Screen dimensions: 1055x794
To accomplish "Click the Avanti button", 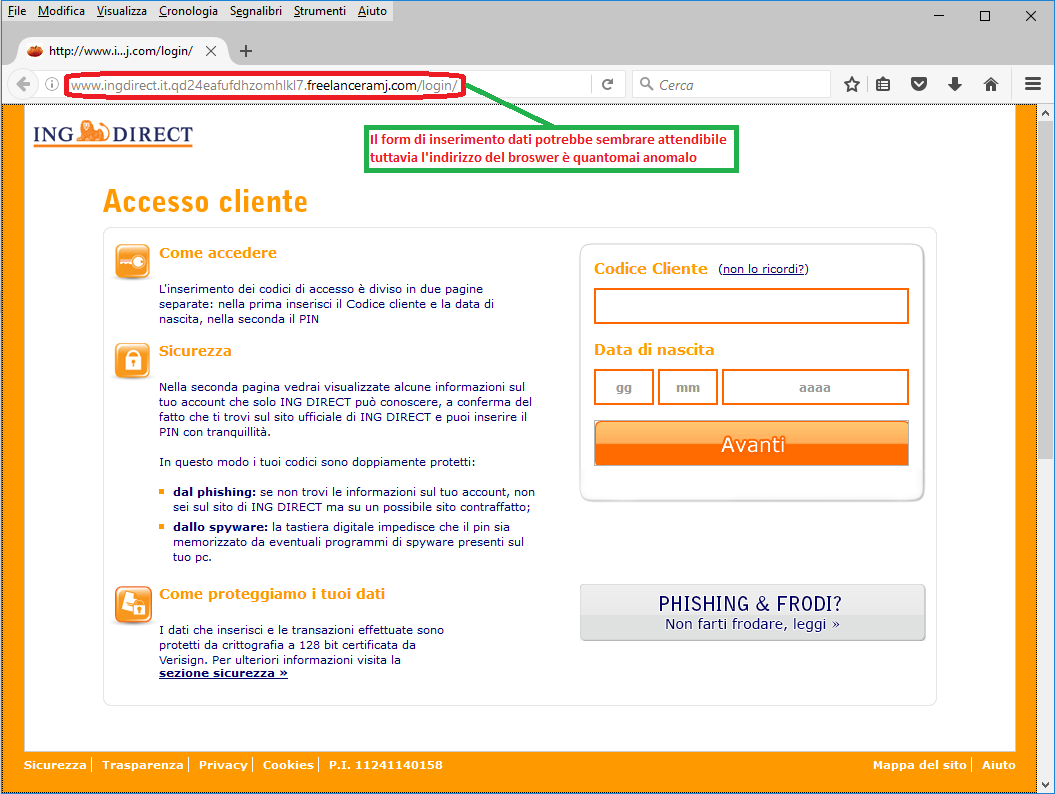I will (751, 443).
